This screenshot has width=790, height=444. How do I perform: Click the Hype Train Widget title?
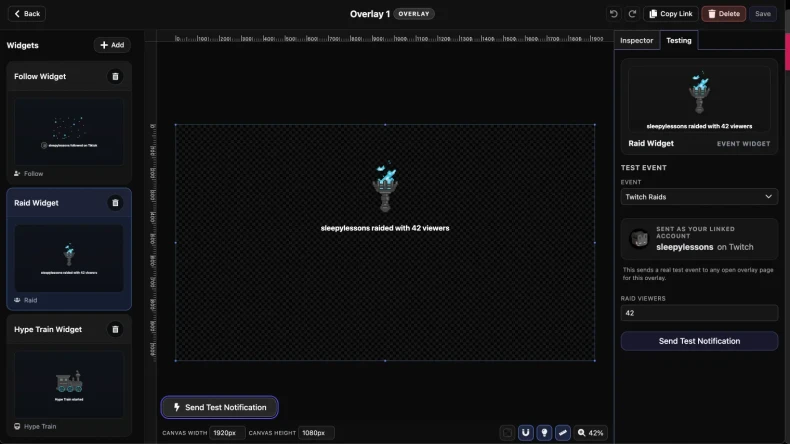48,330
